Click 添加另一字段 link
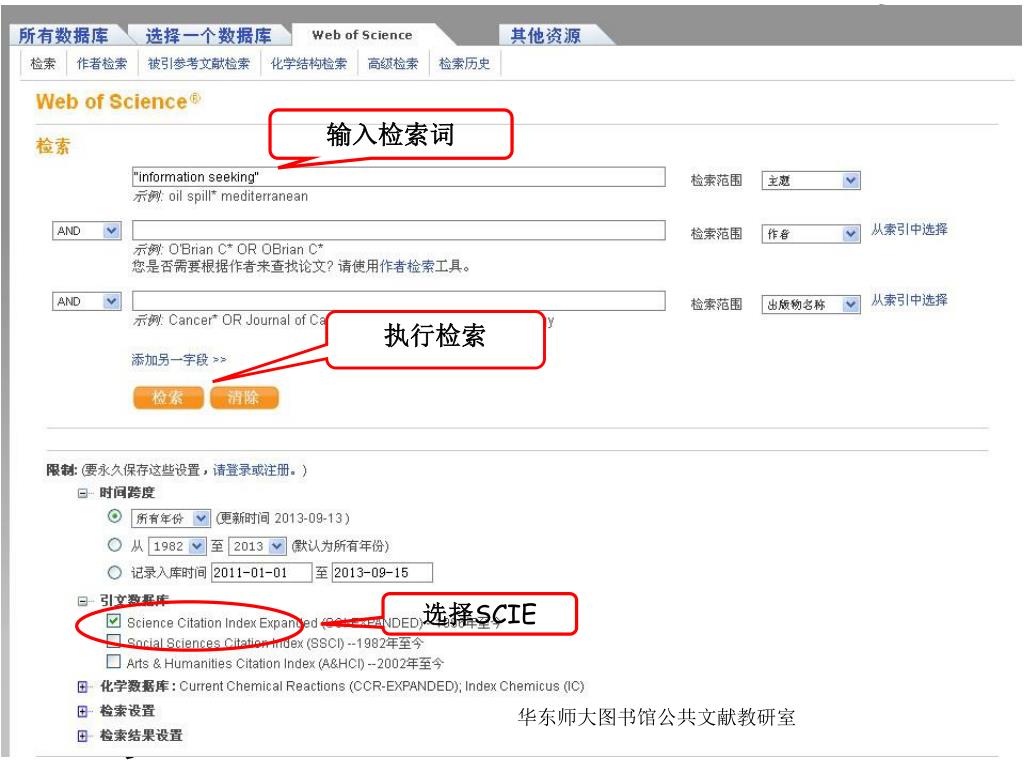The image size is (1024, 768). (178, 360)
